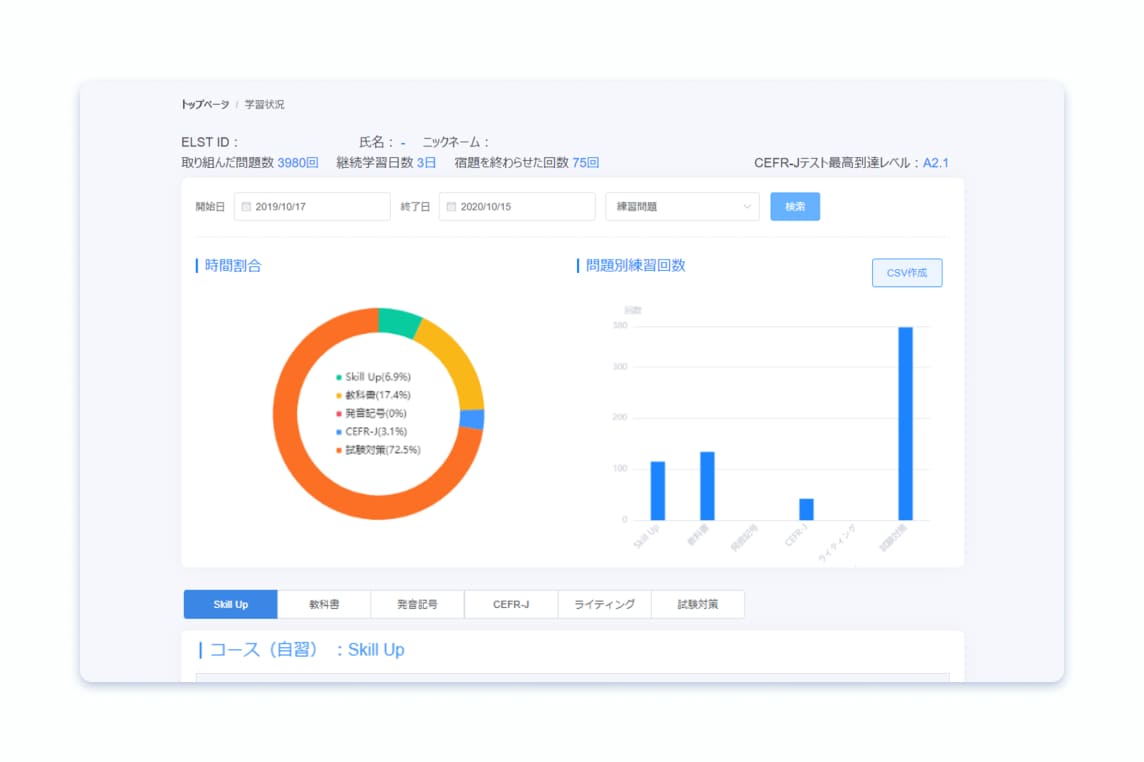Click the dropdown arrow beside 練習問題
Screen dimensions: 1144x762
[x=746, y=207]
